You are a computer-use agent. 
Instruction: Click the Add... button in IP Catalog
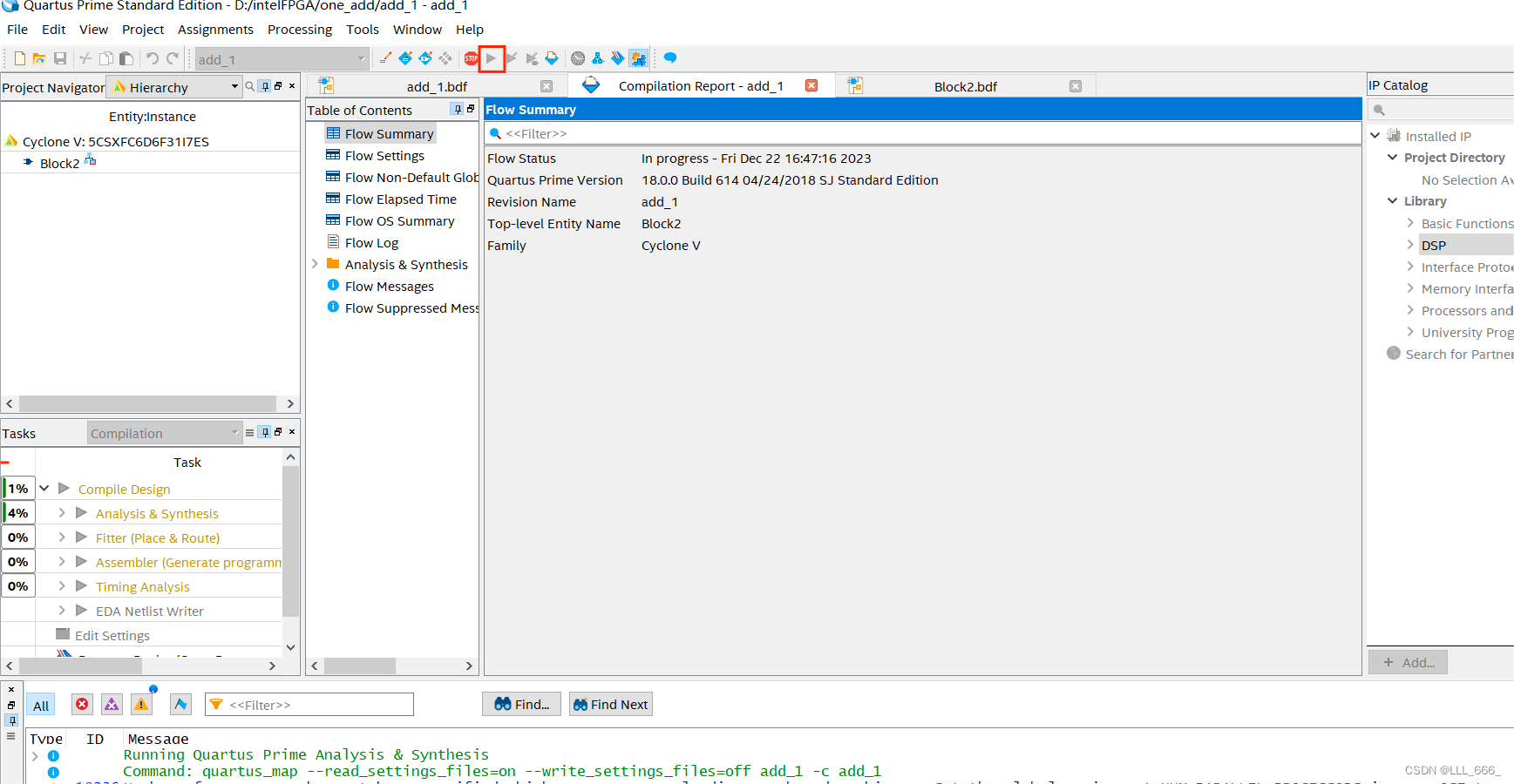(x=1409, y=662)
